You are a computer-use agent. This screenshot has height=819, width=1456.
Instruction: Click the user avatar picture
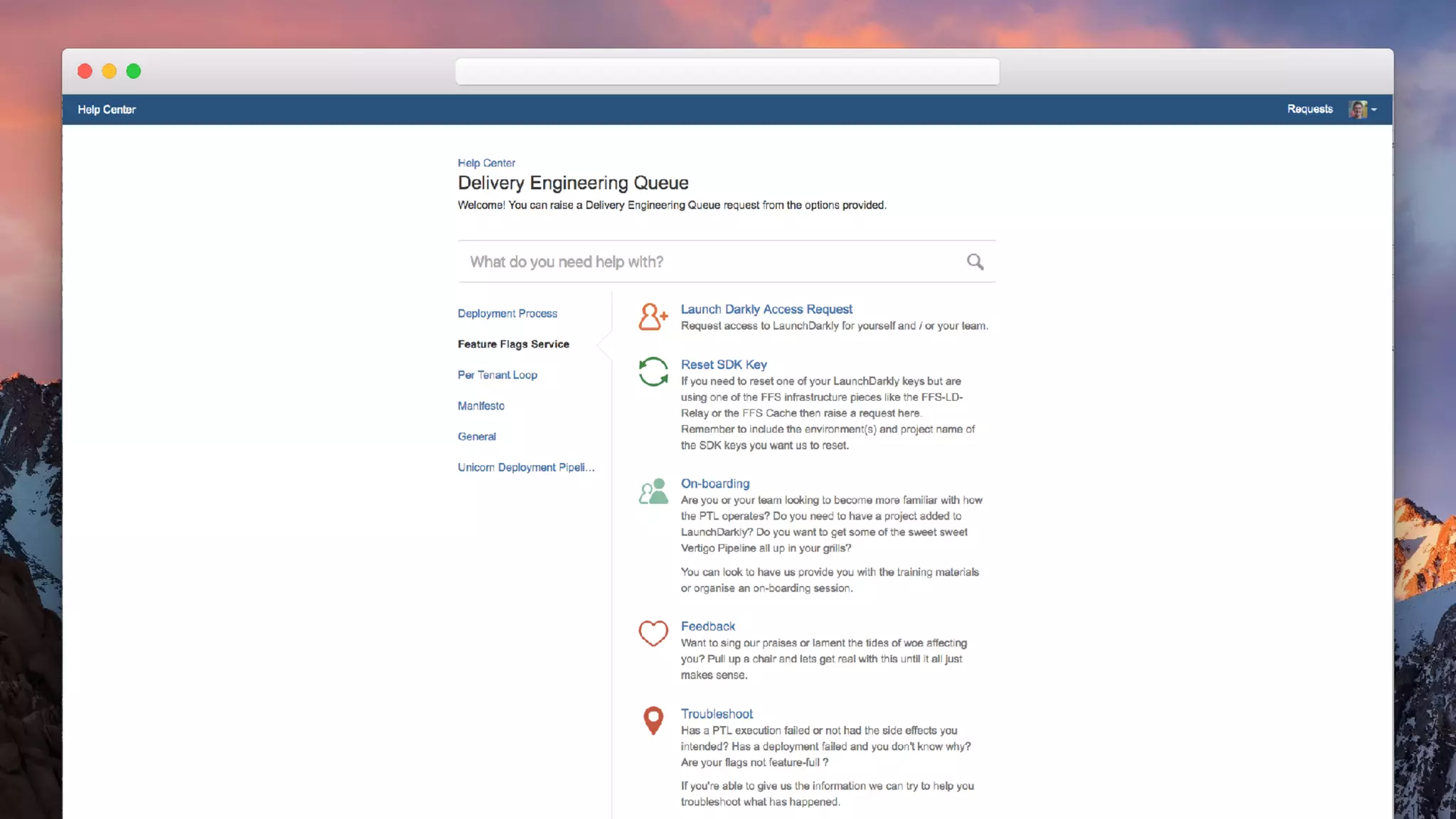[1357, 109]
